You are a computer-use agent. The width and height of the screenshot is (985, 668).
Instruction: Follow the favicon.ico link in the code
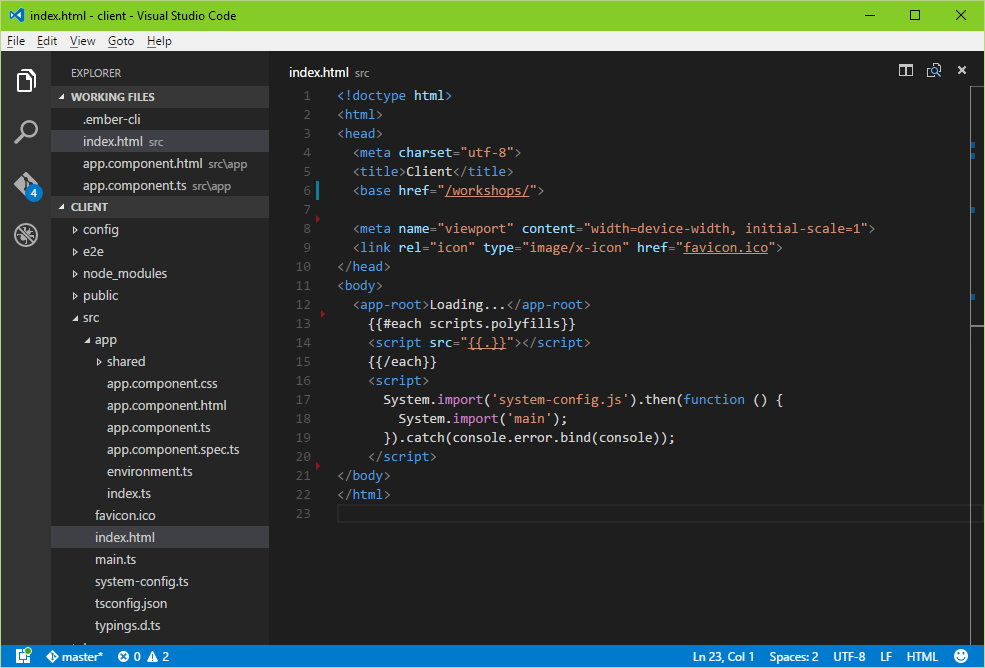[x=726, y=248]
